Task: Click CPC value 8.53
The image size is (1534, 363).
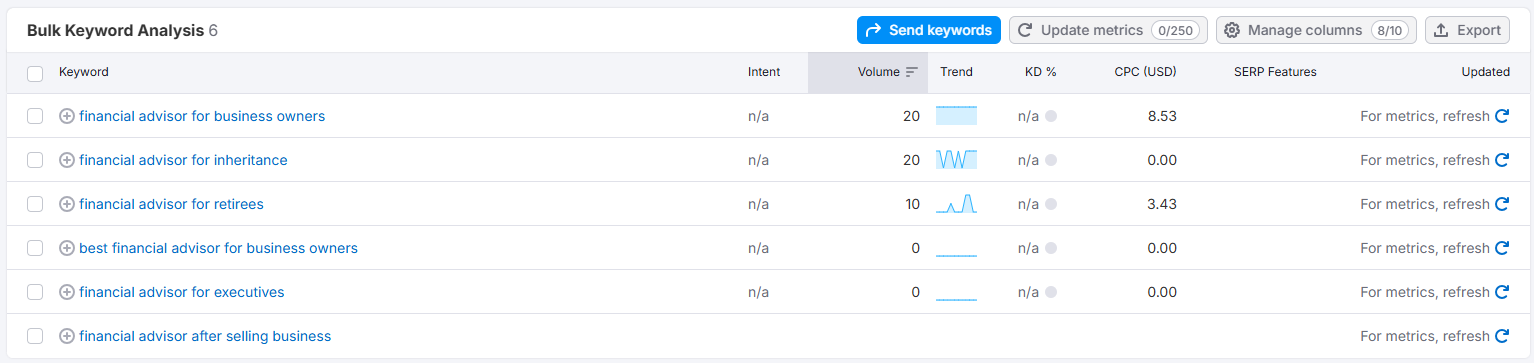Action: (1162, 116)
